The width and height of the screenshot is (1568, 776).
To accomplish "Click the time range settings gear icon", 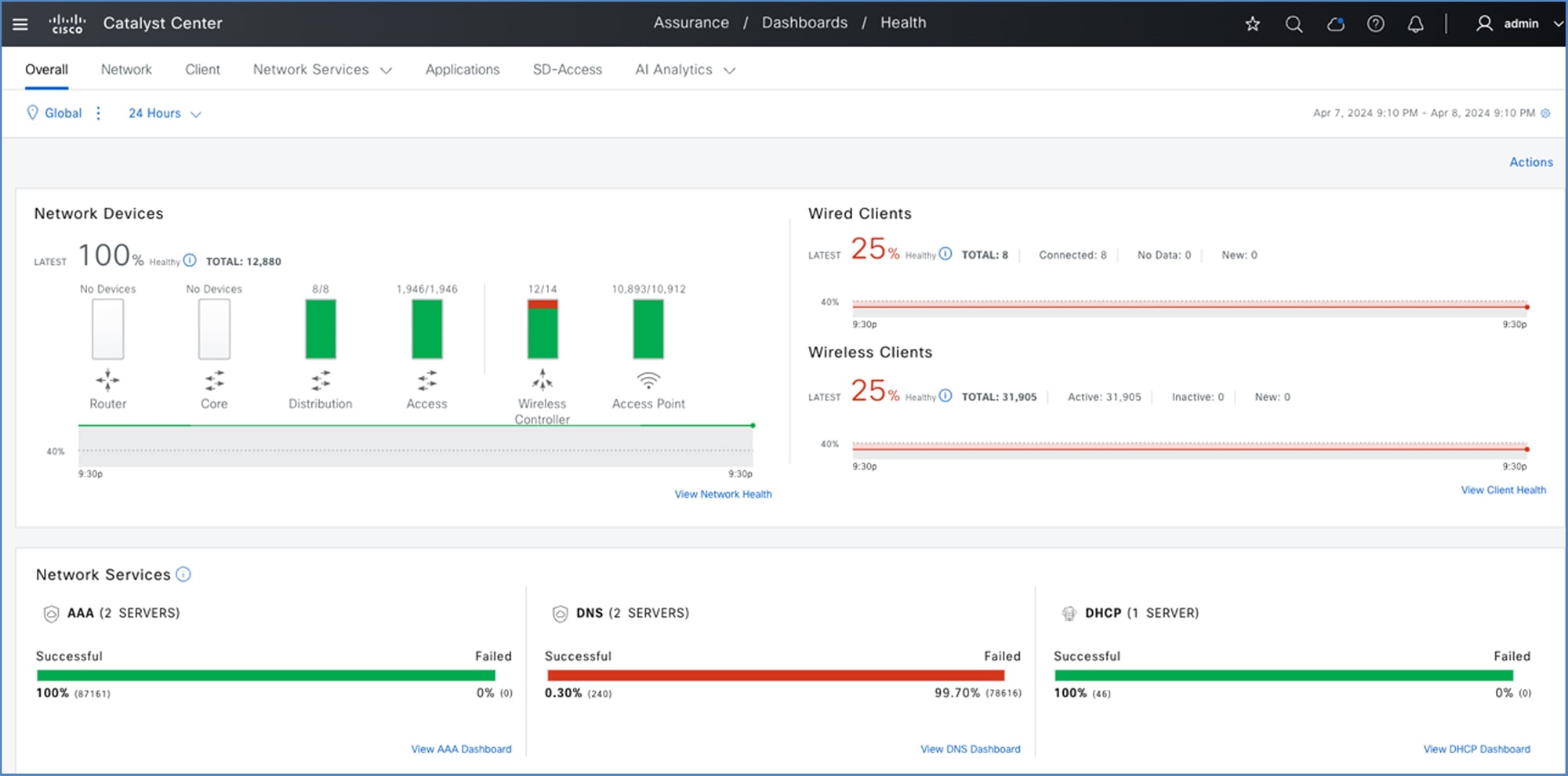I will (x=1545, y=113).
